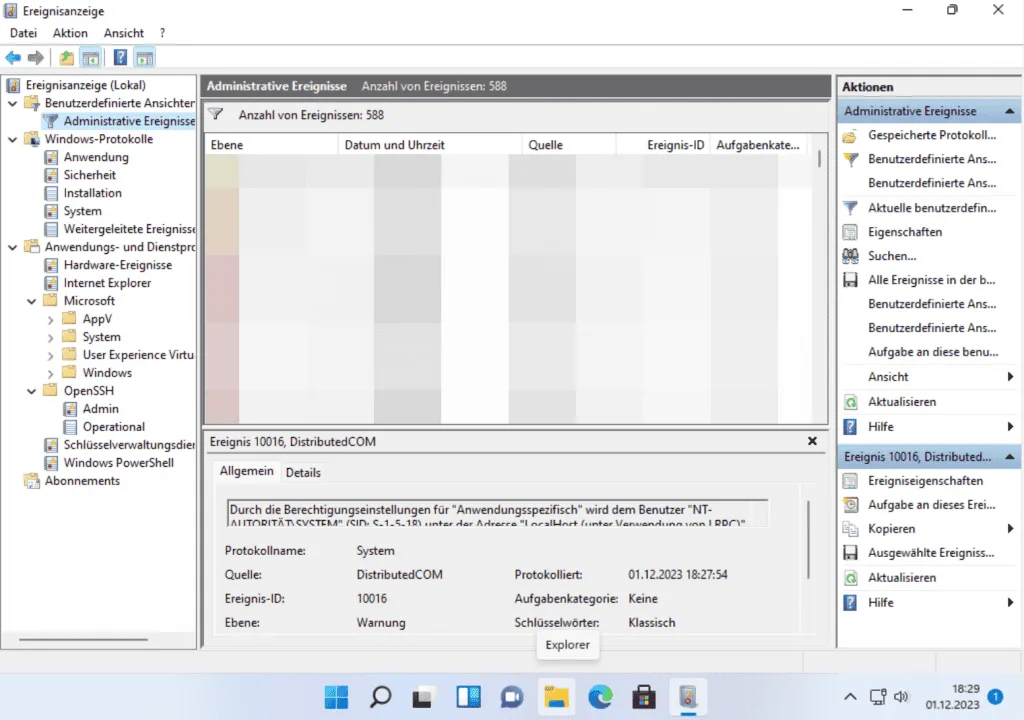Select Sicherheit log in tree
1024x720 pixels.
pos(89,175)
